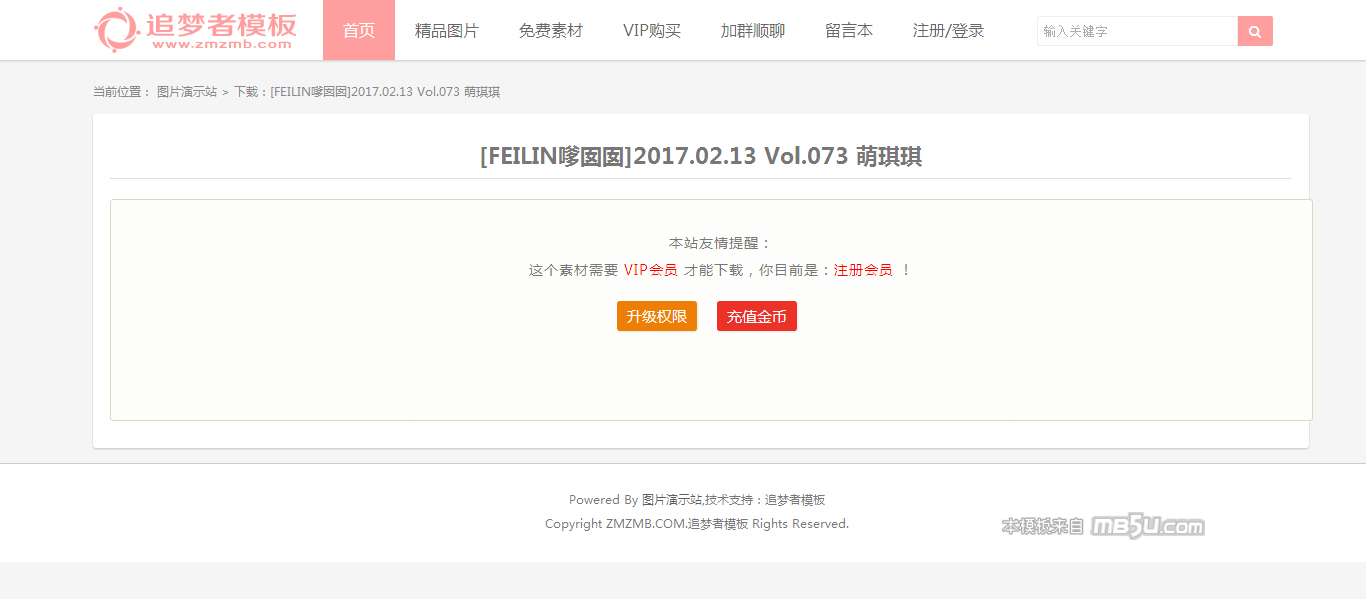1366x599 pixels.
Task: Click the mb5u.com watermark logo
Action: [x=1103, y=526]
